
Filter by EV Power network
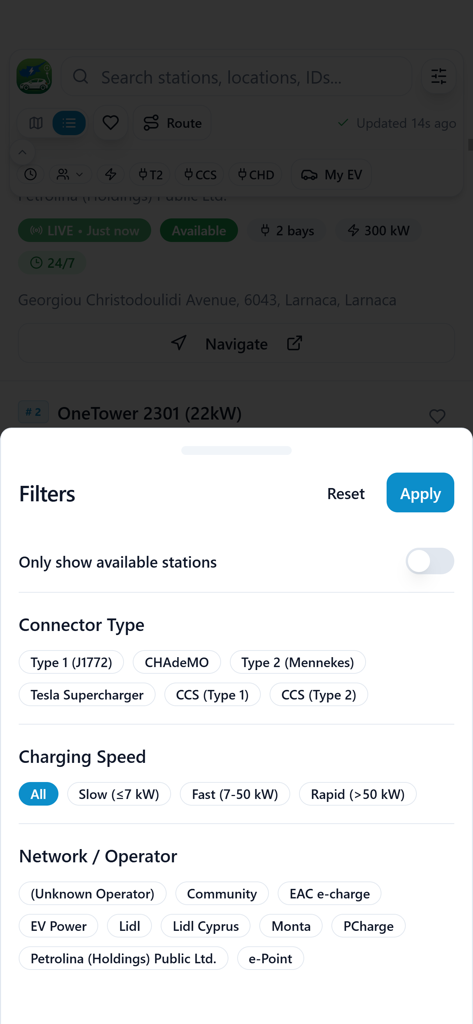click(59, 926)
